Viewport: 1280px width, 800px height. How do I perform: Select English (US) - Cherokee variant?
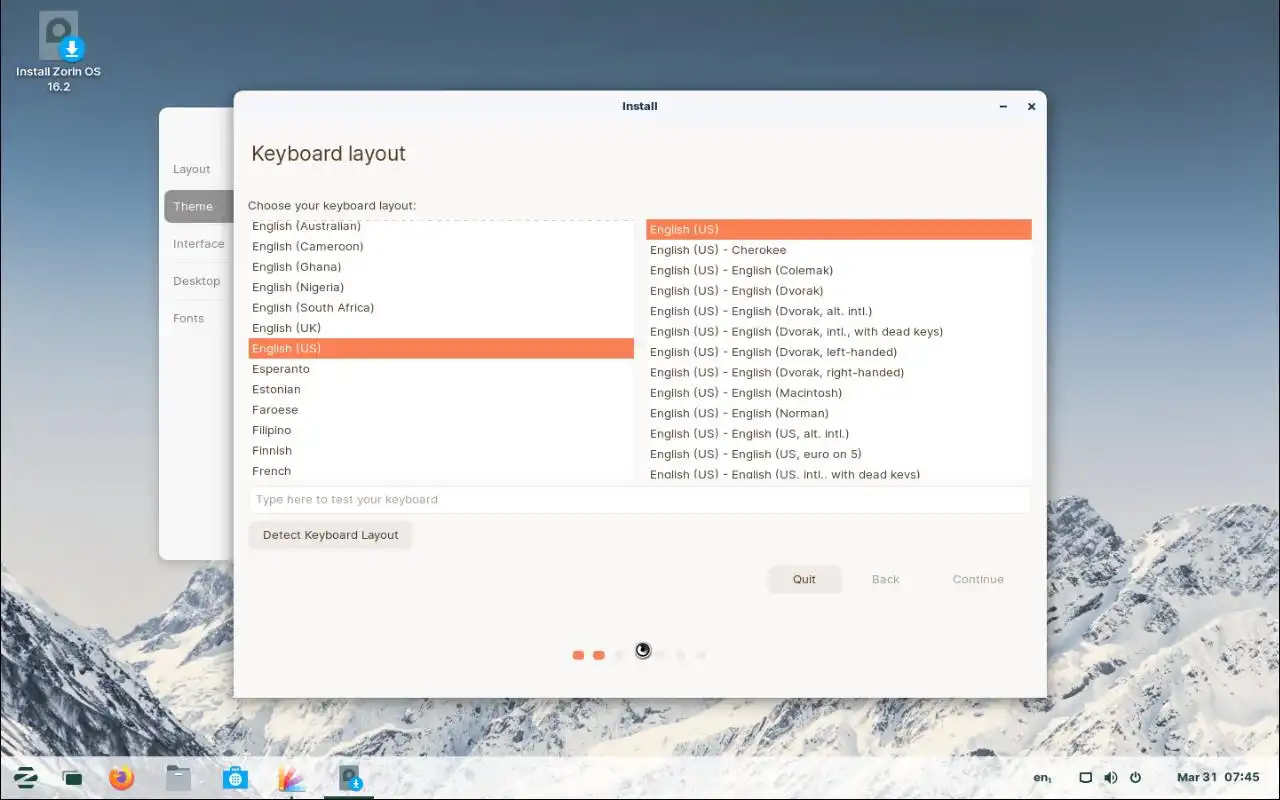839,250
